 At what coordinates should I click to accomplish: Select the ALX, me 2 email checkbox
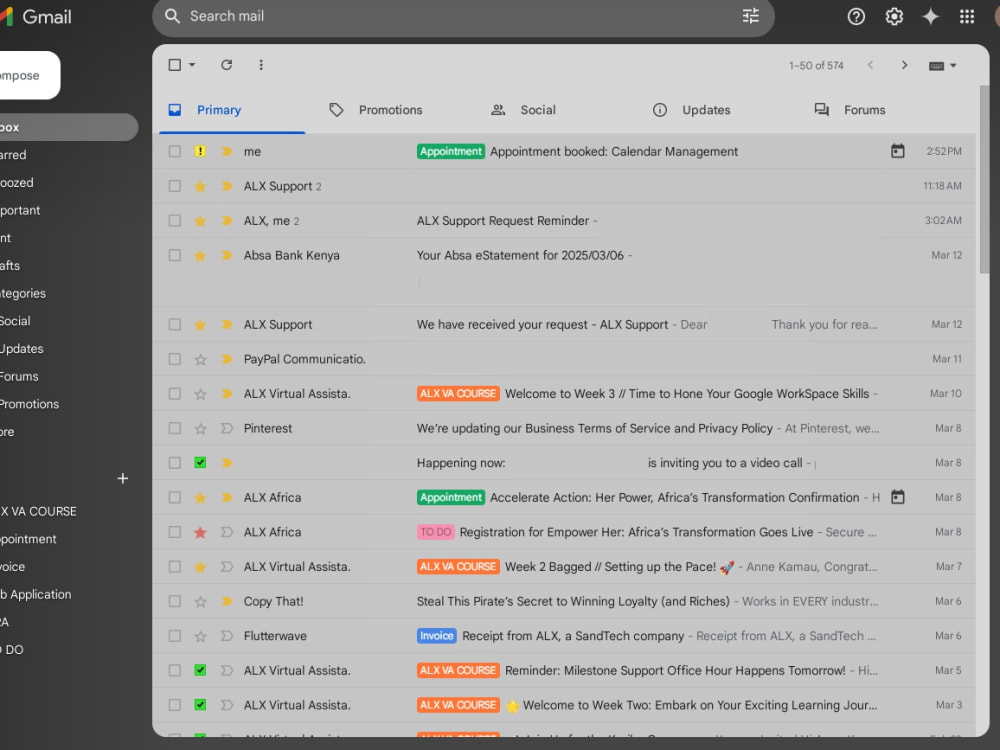coord(174,221)
